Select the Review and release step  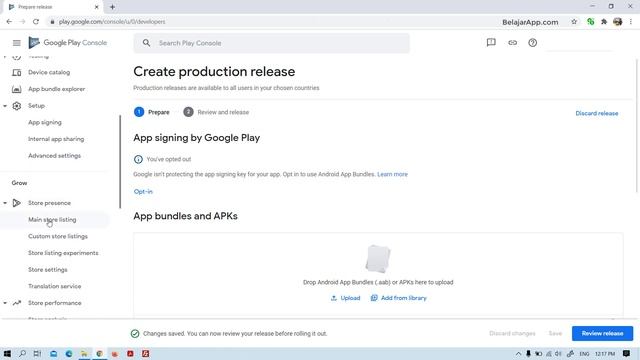click(x=216, y=112)
